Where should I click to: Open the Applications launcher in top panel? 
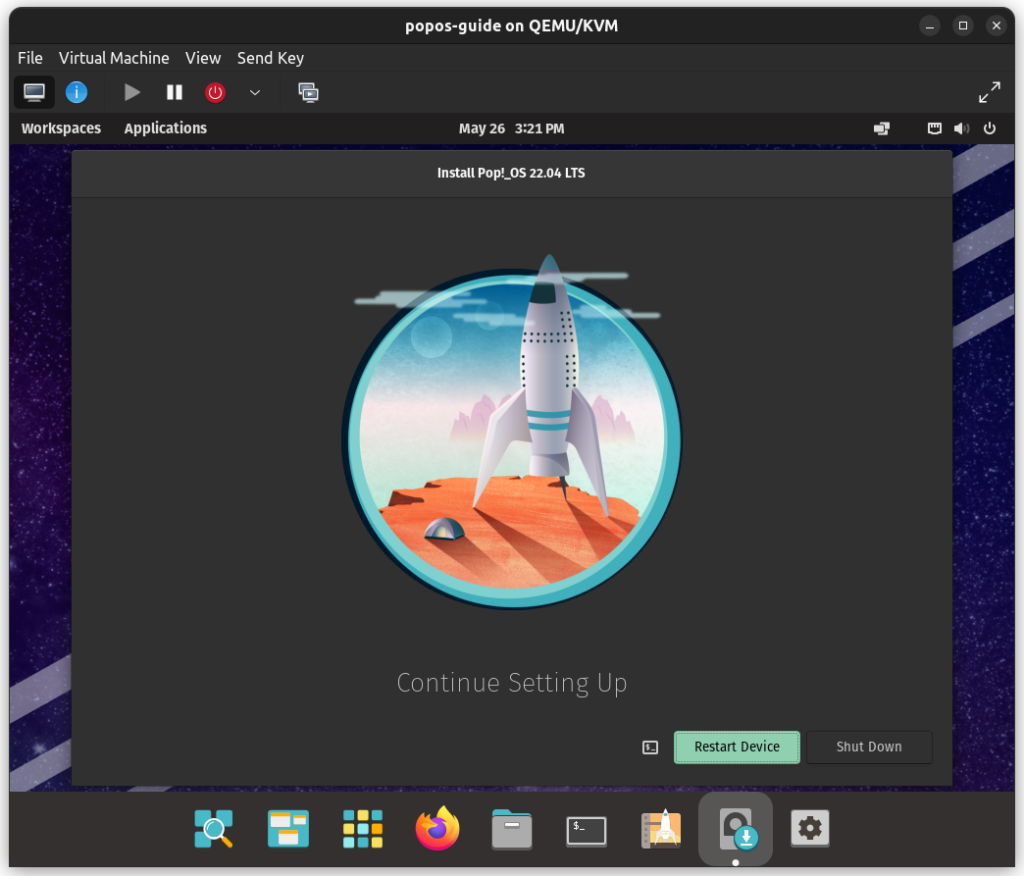[165, 128]
